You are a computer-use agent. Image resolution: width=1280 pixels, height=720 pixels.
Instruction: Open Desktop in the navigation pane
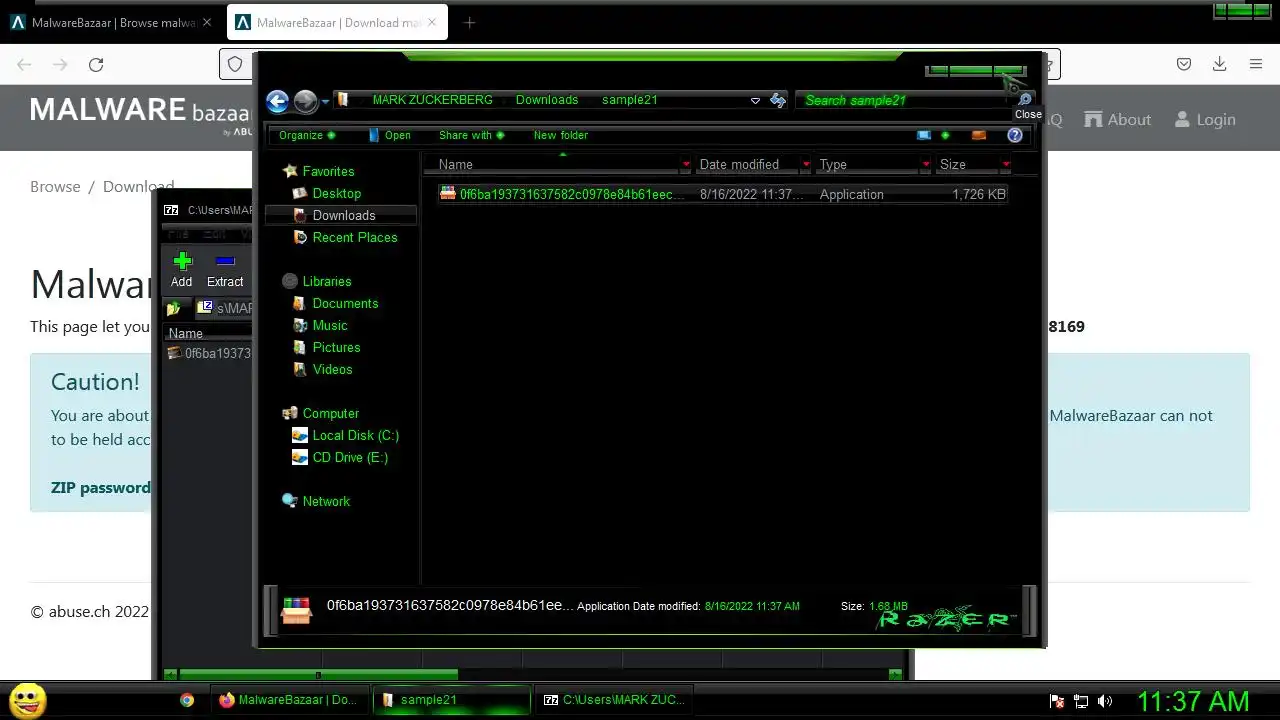pyautogui.click(x=336, y=193)
